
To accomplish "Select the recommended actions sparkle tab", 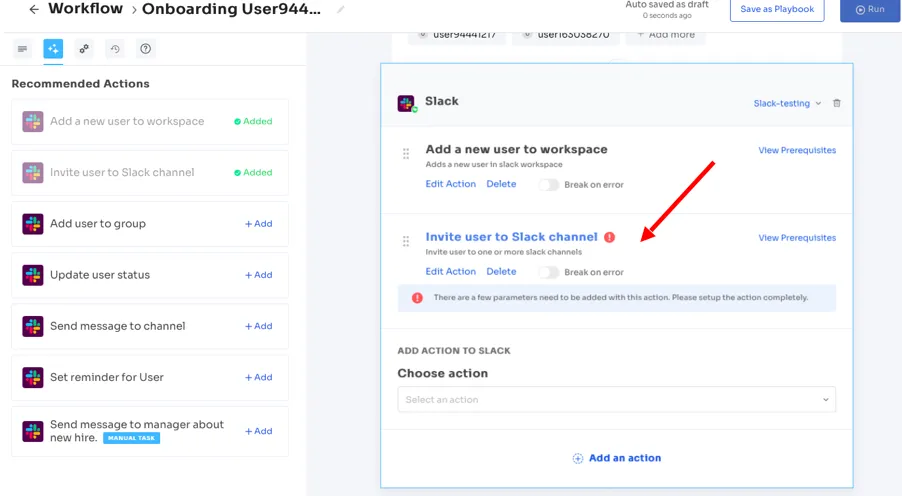I will coord(53,49).
